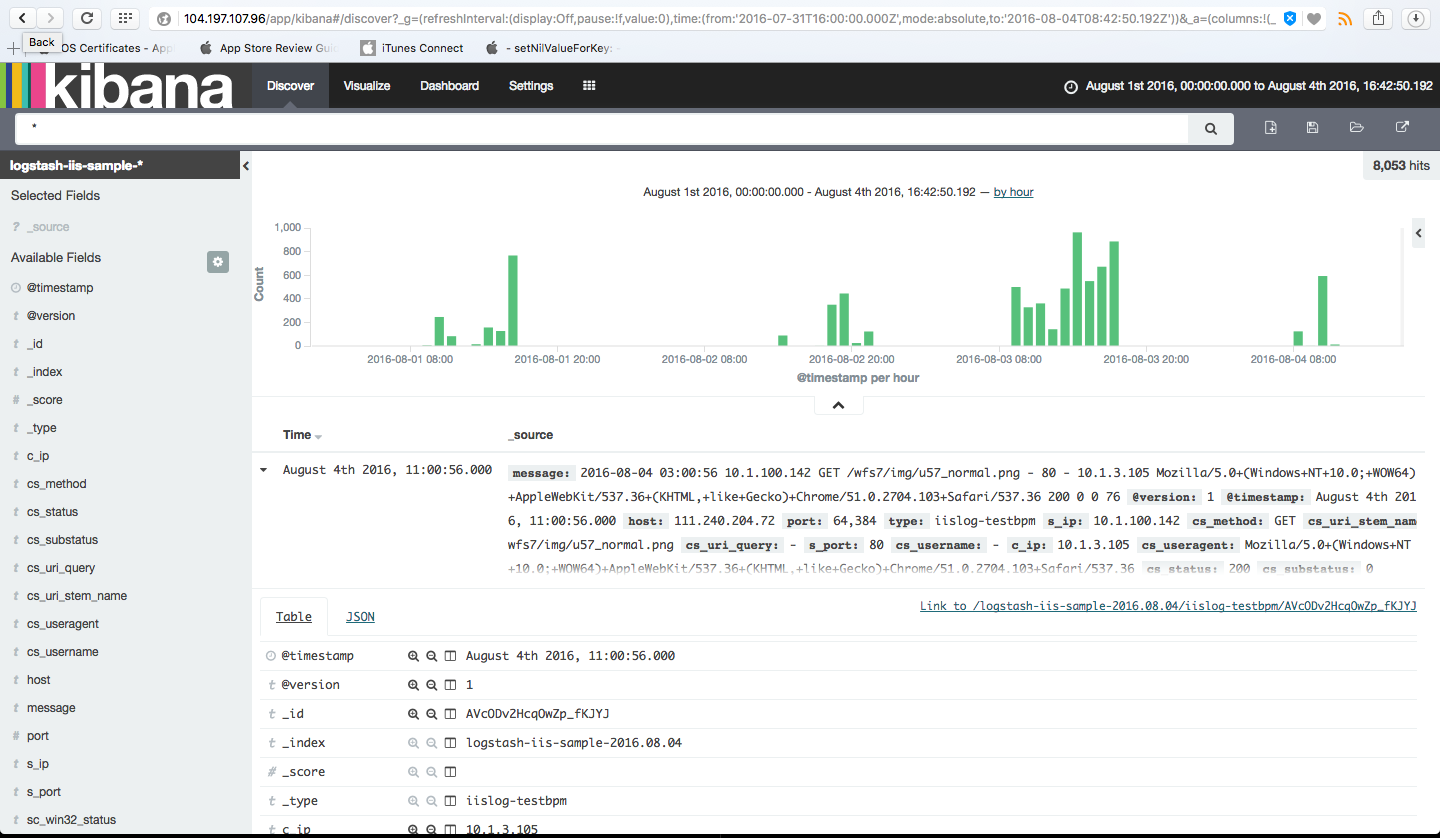The height and width of the screenshot is (838, 1440).
Task: Open the Dashboard tab
Action: coord(449,86)
